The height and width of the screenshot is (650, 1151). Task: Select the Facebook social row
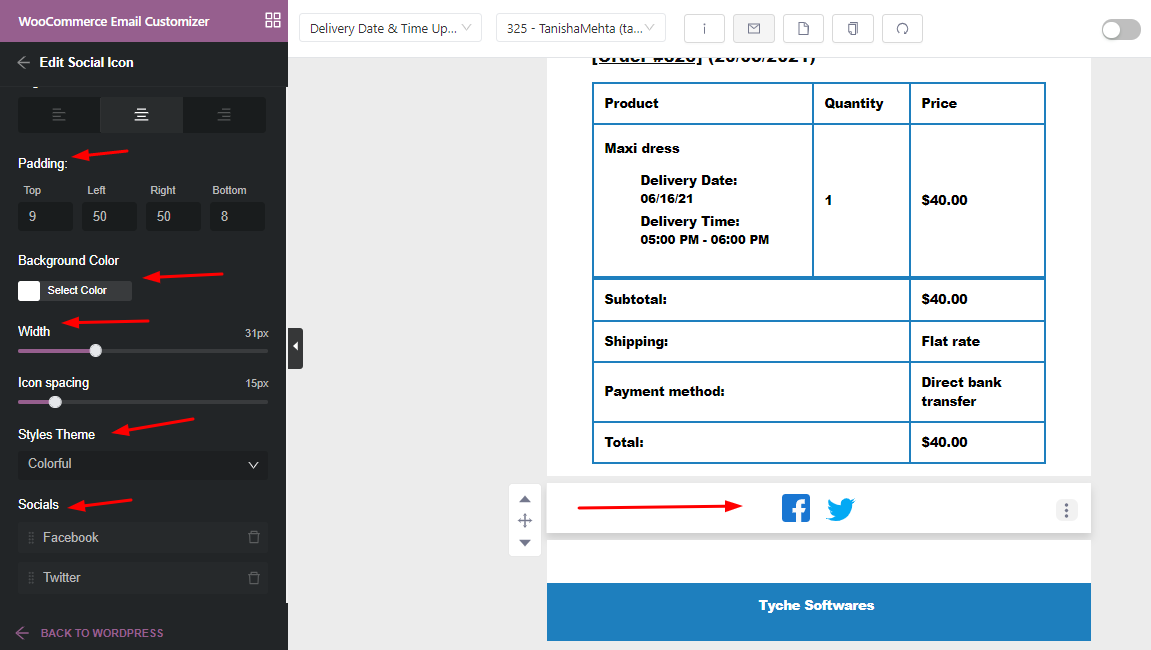tap(143, 538)
